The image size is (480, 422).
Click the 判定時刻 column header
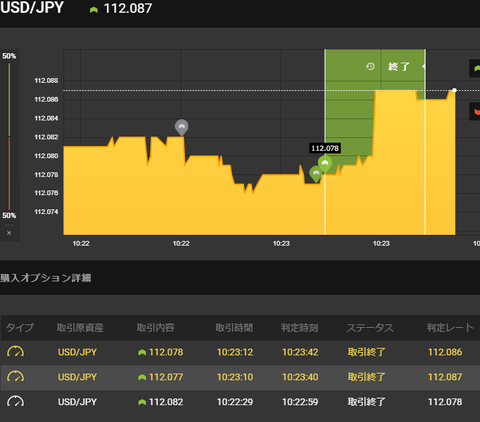tap(299, 328)
